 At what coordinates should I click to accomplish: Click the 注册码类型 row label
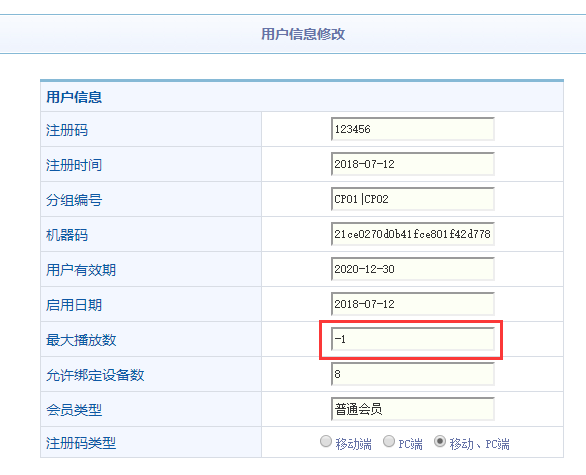pos(81,443)
